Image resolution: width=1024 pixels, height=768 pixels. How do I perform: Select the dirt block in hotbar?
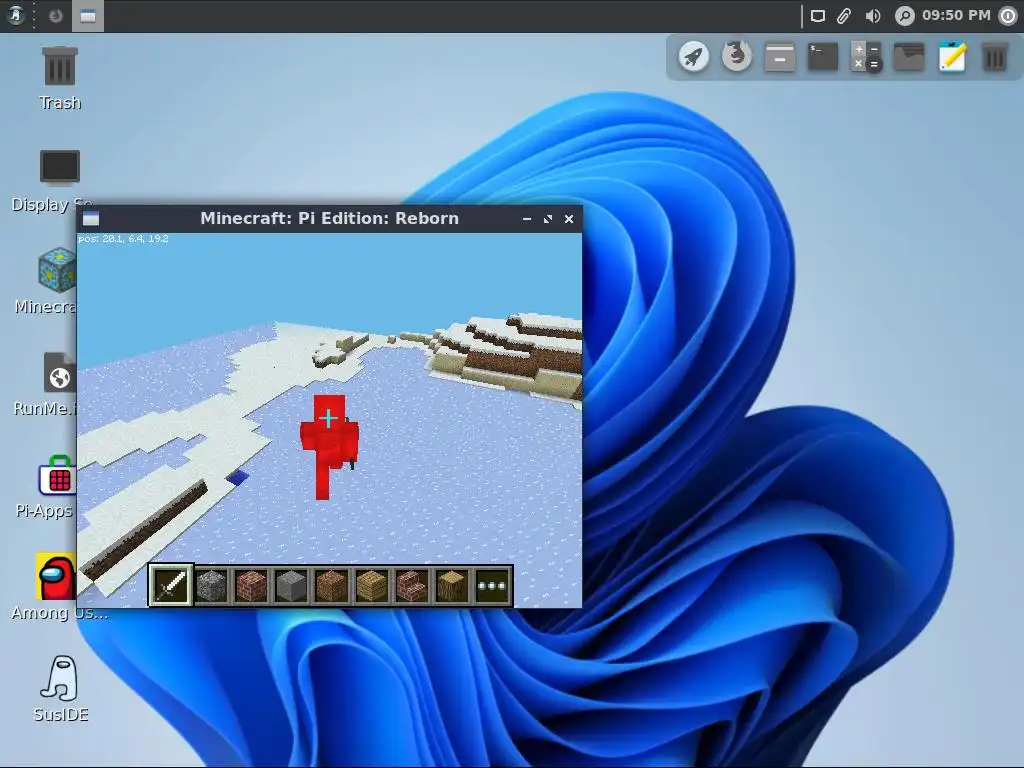332,585
